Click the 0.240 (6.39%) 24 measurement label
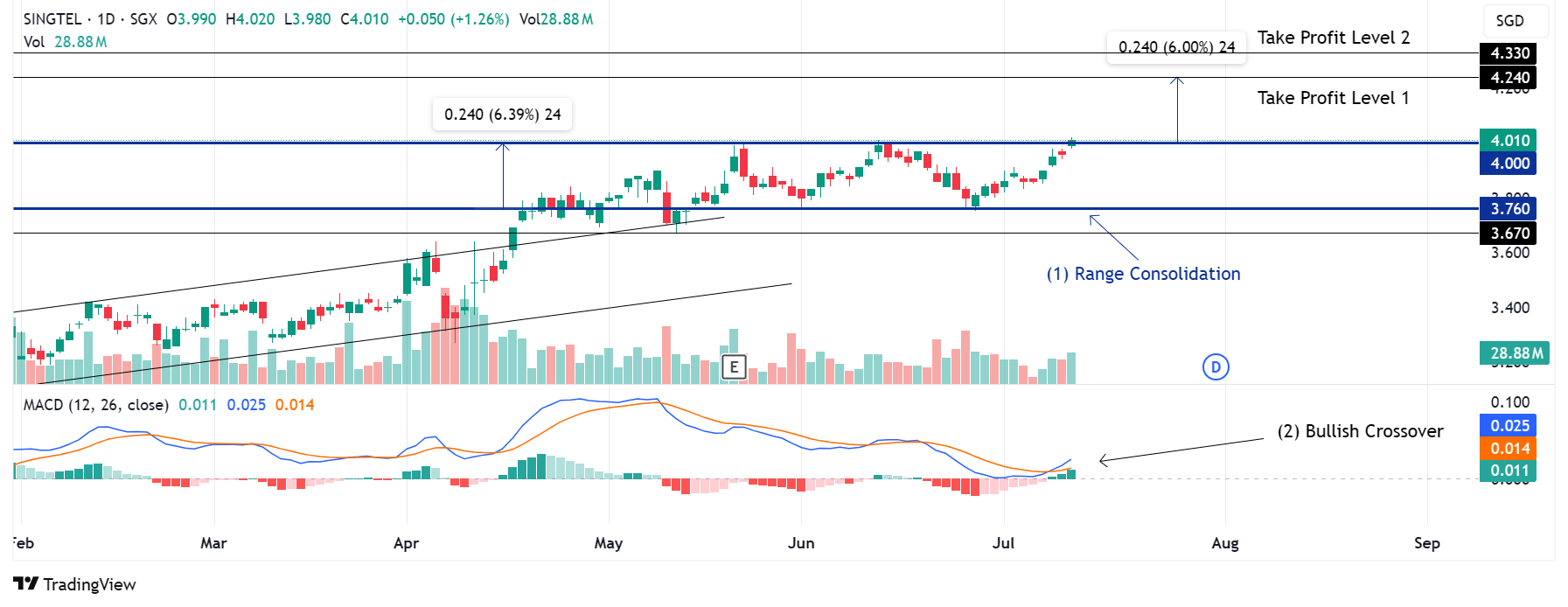 tap(503, 115)
